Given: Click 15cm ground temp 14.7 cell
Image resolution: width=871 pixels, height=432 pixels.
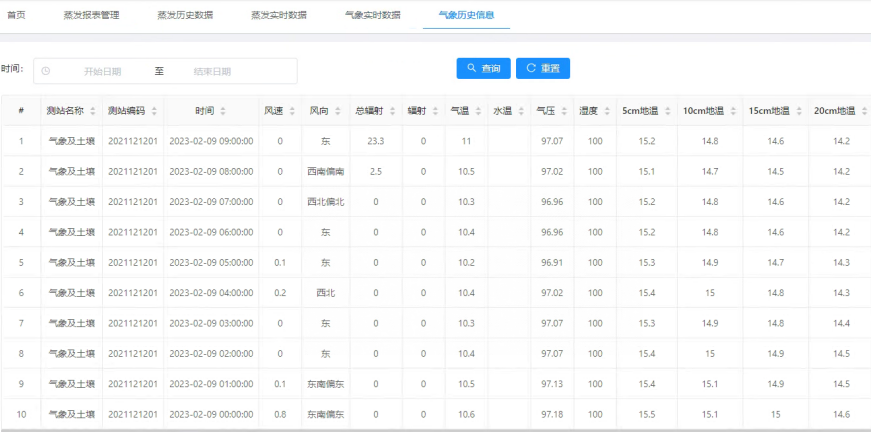Looking at the screenshot, I should coord(775,262).
